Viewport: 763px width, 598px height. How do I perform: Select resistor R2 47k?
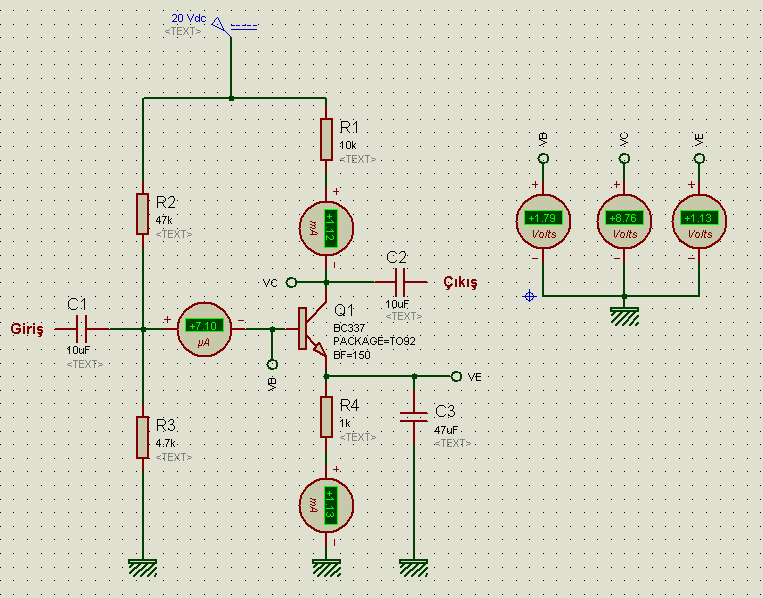point(143,213)
